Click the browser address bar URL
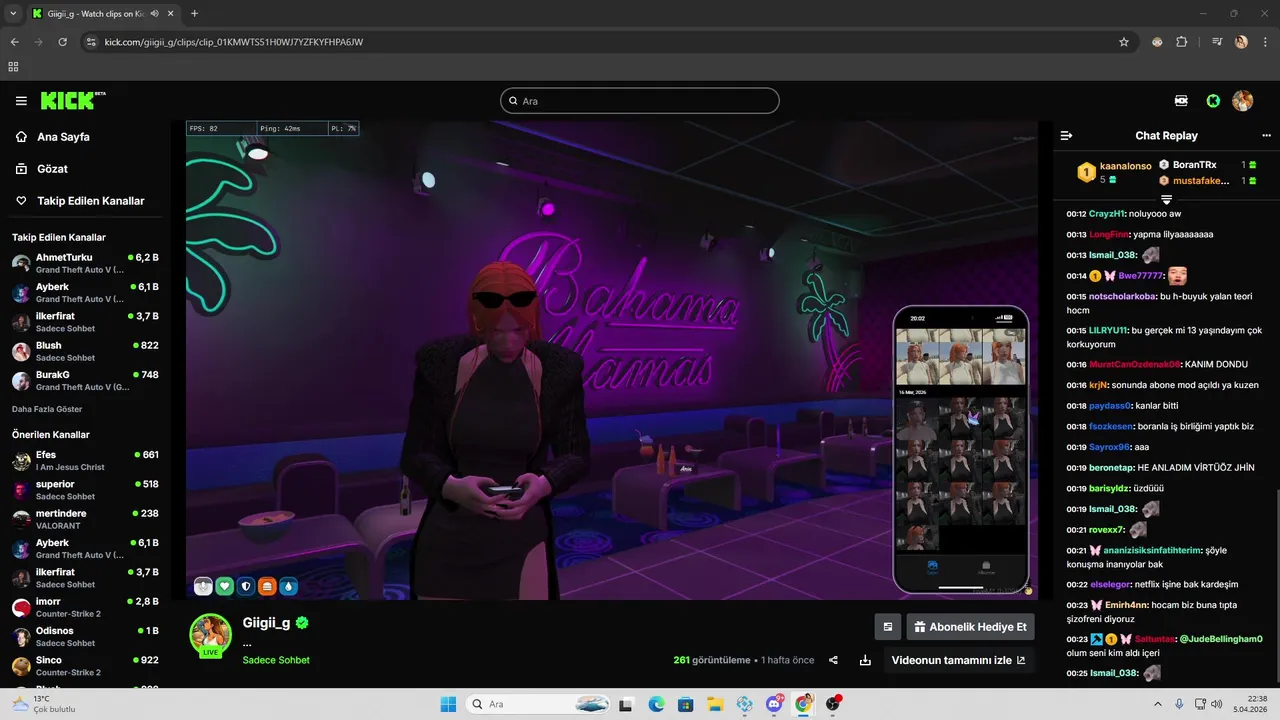Viewport: 1280px width, 720px height. [233, 42]
